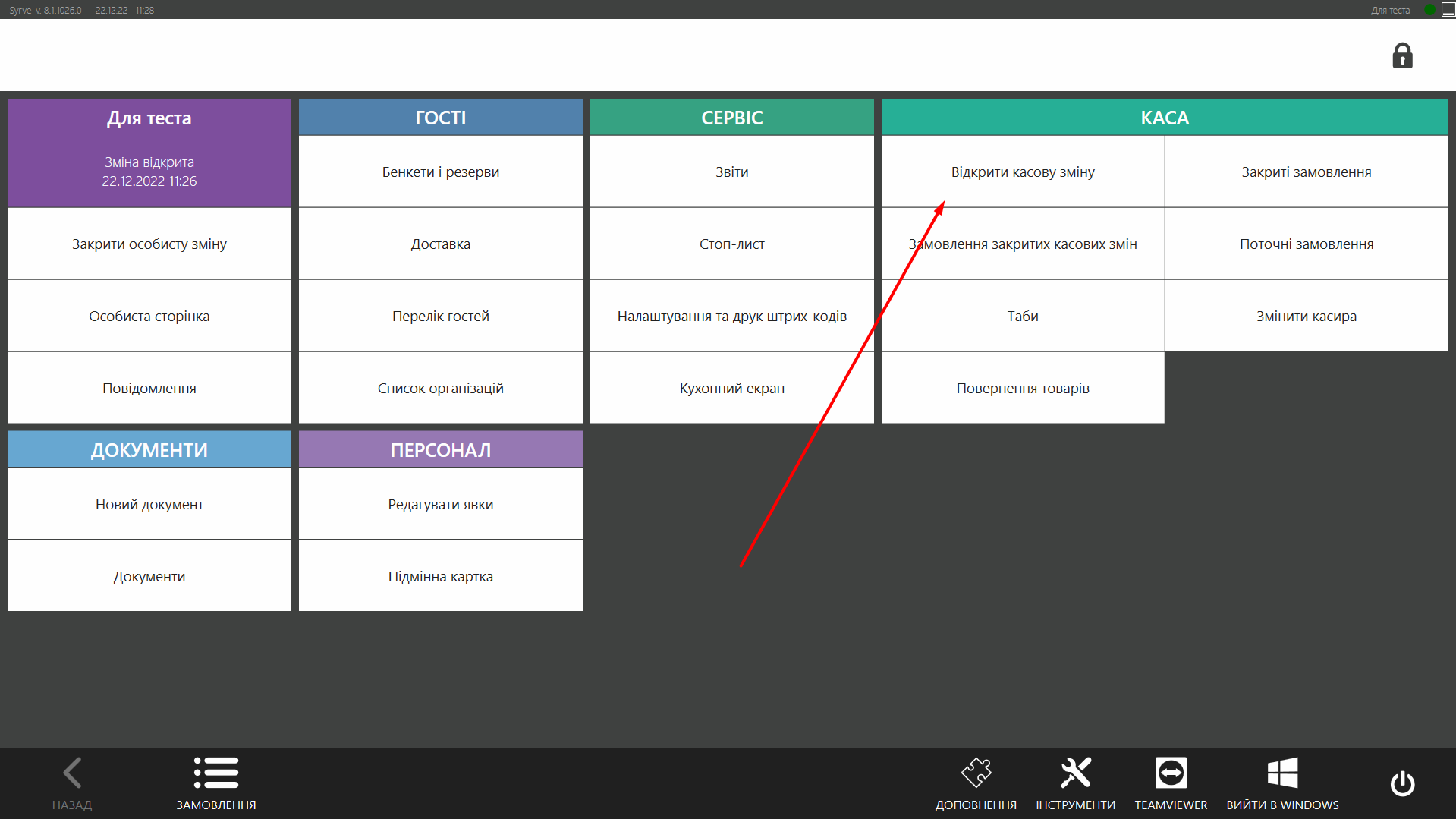Create Новий документ
The height and width of the screenshot is (819, 1456).
coord(149,504)
